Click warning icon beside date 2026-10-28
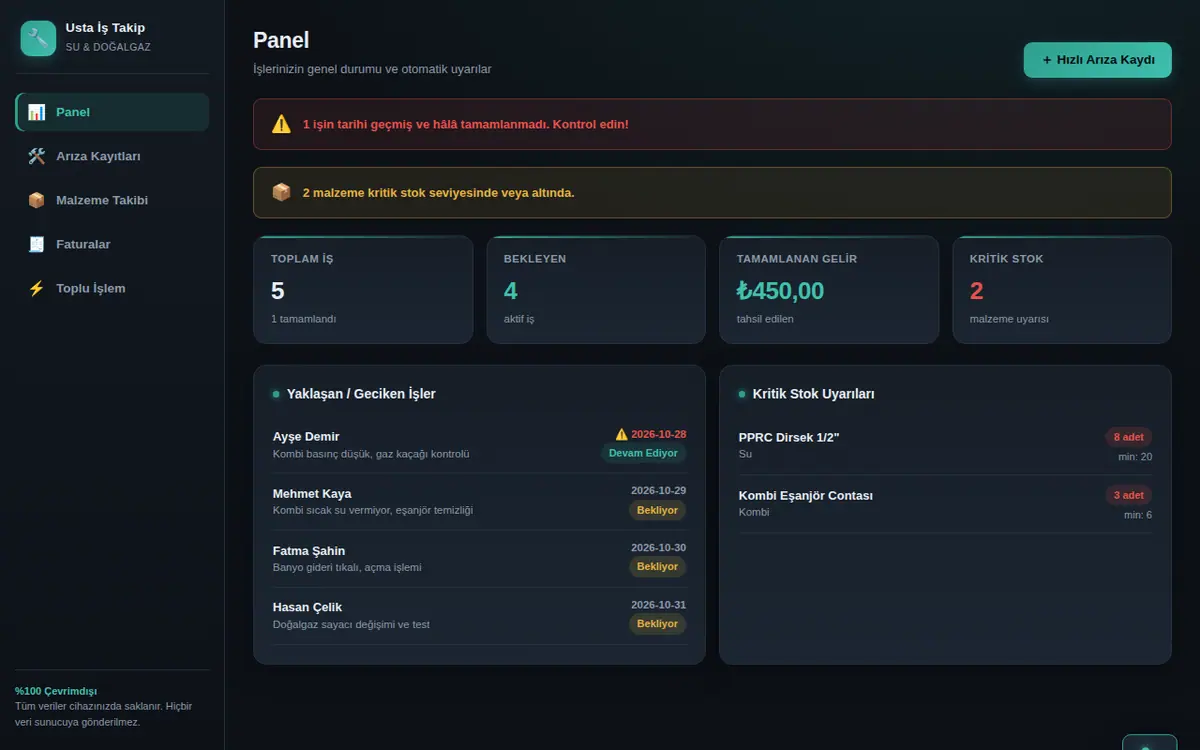The width and height of the screenshot is (1200, 750). 621,434
